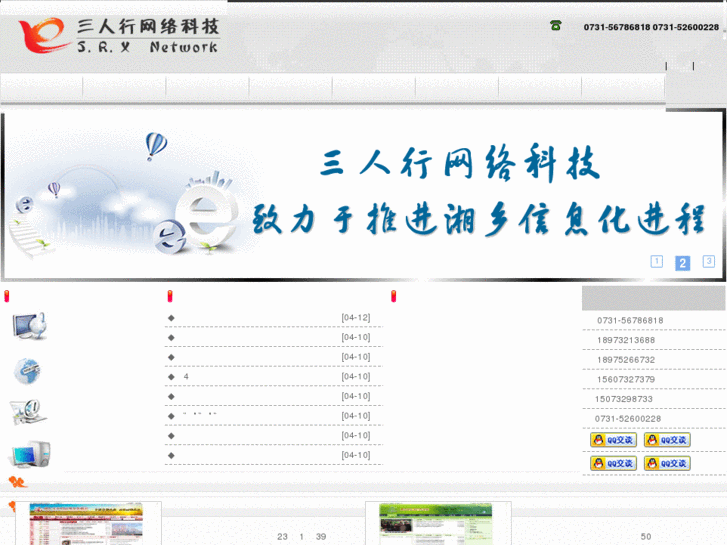This screenshot has height=545, width=727.
Task: Click the lower-right QQ交谈 chat button
Action: (667, 463)
